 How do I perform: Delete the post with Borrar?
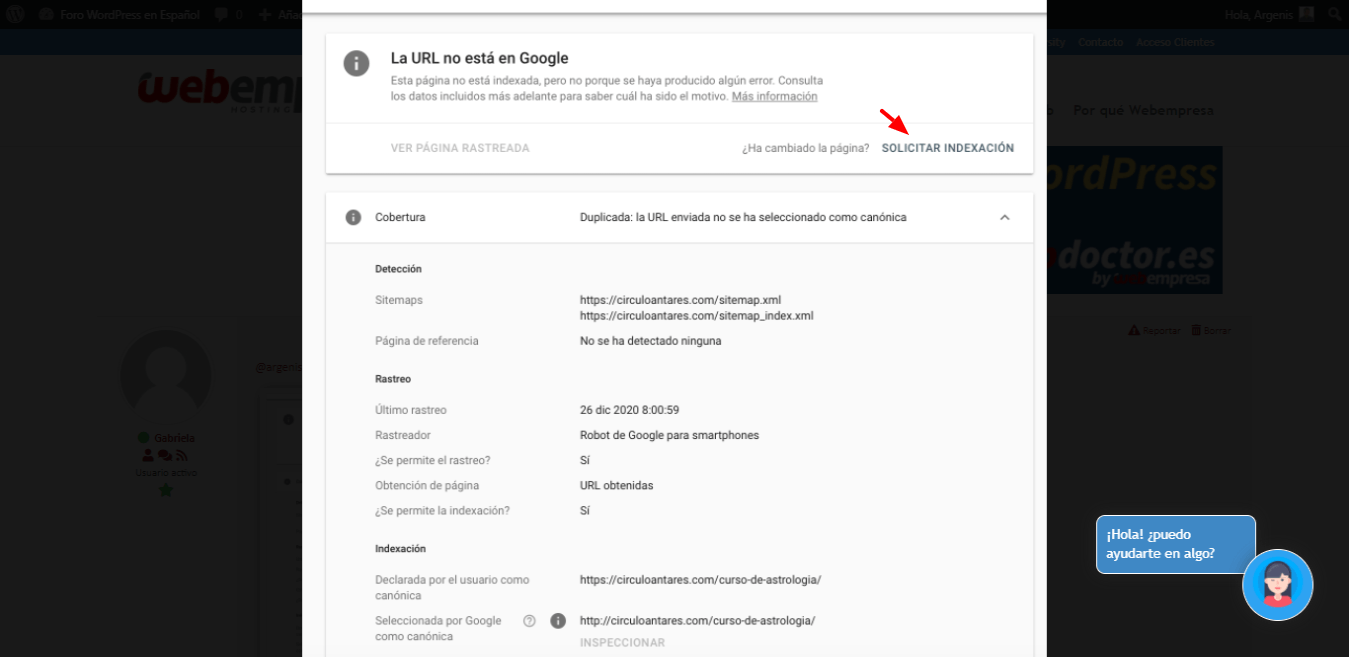tap(1211, 330)
